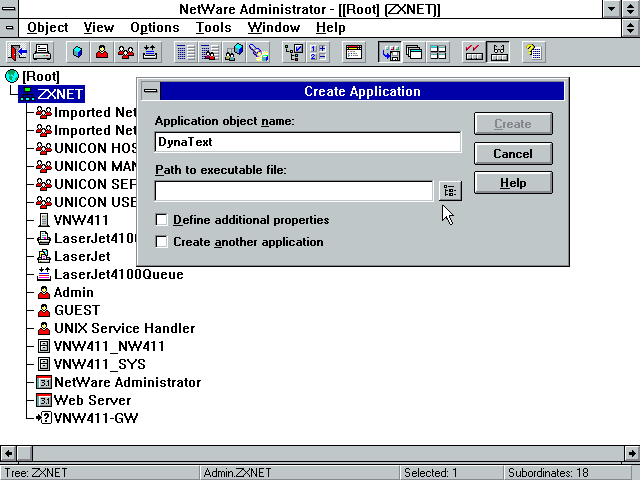Open the Create Application dialog system menu
Screen dimensions: 640x480
[150, 92]
